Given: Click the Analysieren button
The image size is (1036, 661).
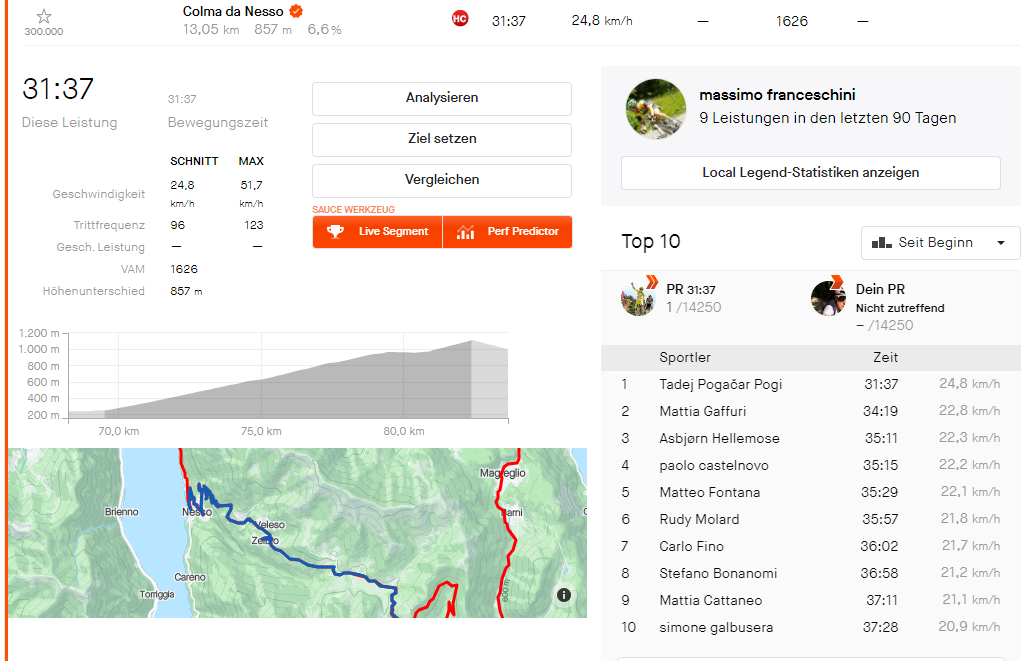Looking at the screenshot, I should click(x=442, y=98).
